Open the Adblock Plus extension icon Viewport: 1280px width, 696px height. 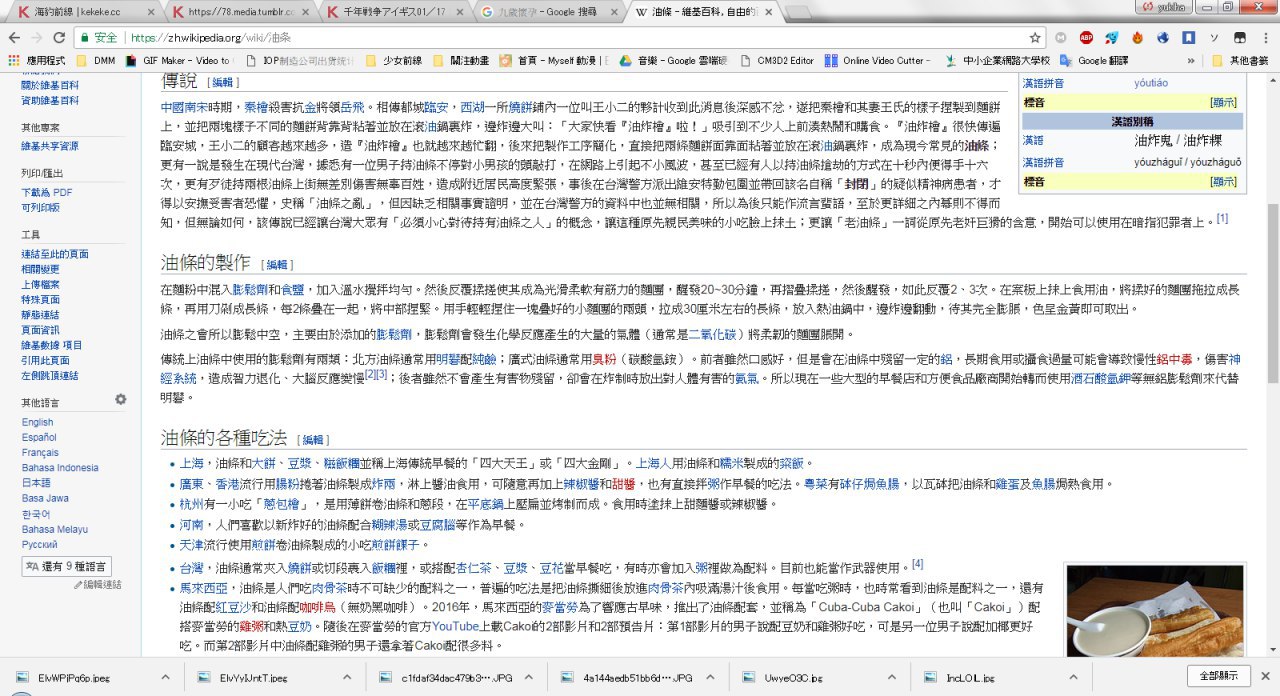pyautogui.click(x=1086, y=38)
